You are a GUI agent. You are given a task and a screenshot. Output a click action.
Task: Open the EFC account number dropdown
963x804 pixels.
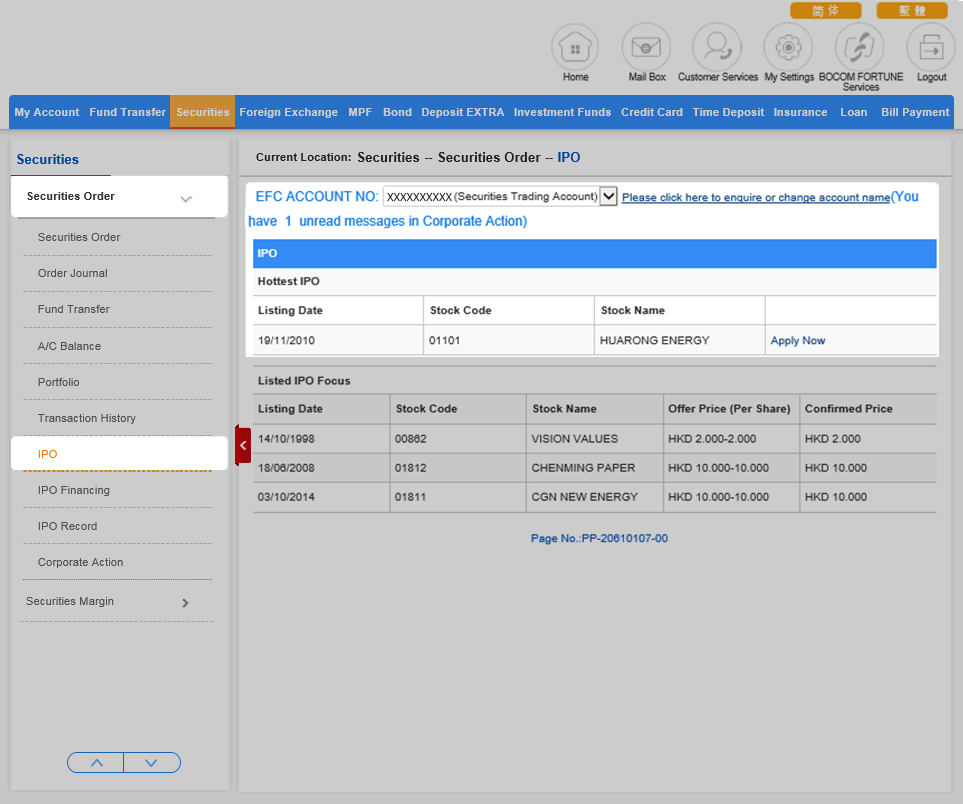pyautogui.click(x=608, y=197)
